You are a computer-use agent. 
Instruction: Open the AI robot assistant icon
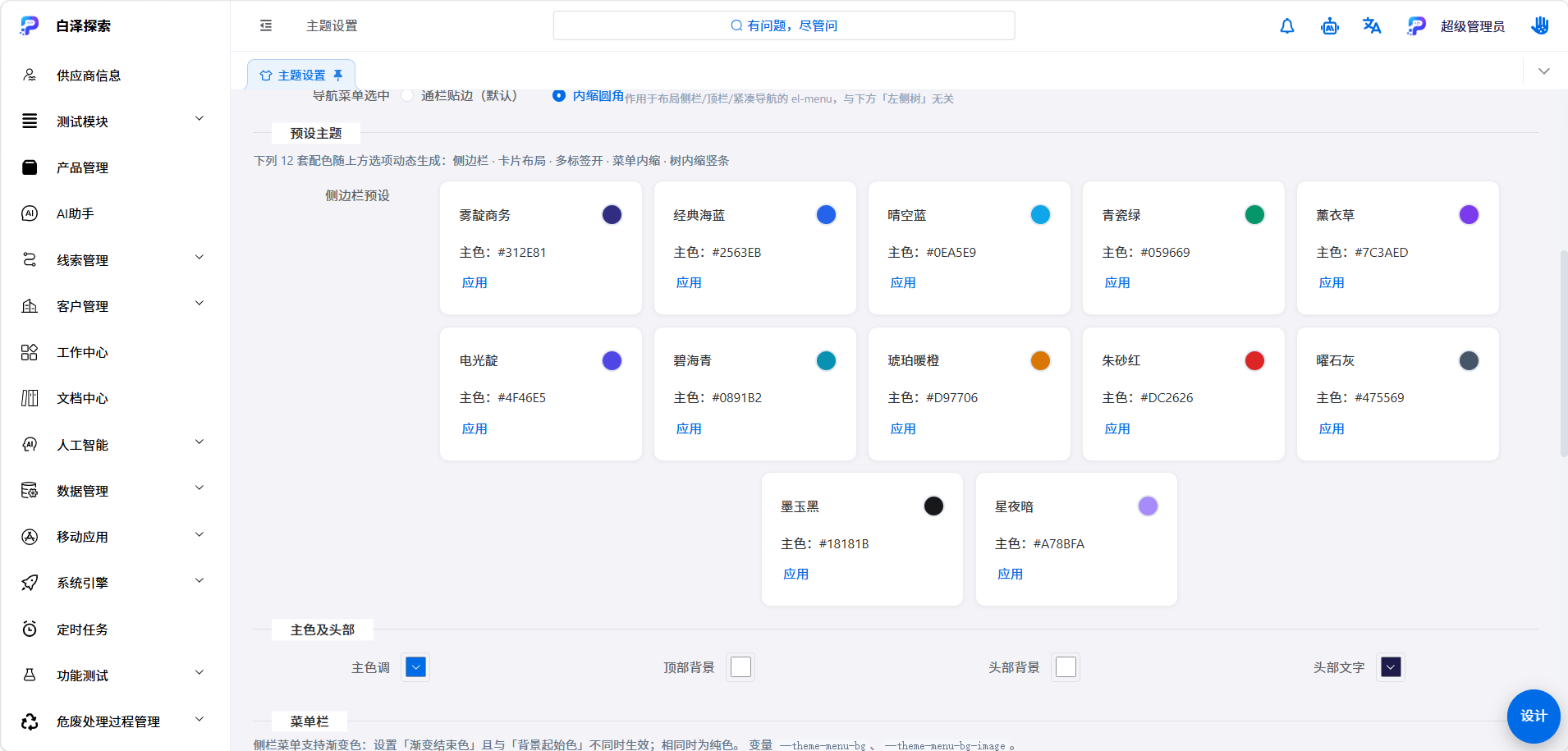pos(1330,26)
